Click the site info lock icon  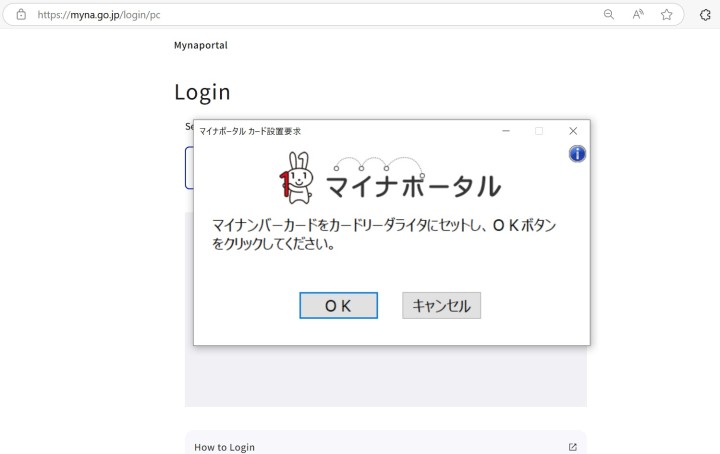click(21, 15)
